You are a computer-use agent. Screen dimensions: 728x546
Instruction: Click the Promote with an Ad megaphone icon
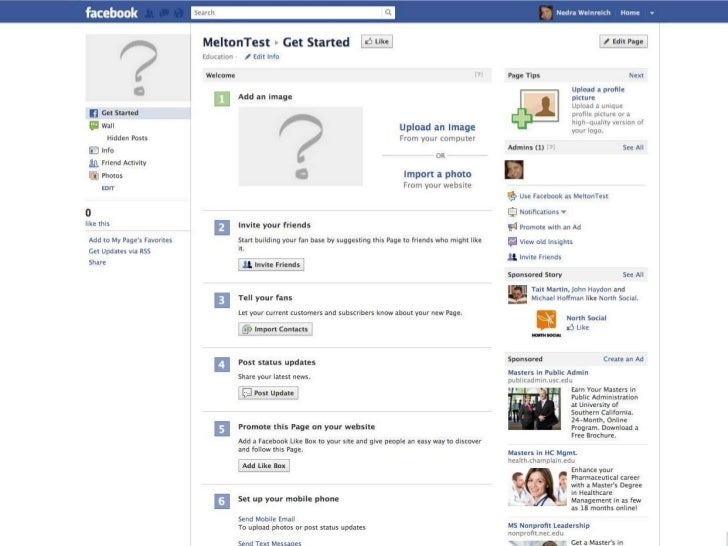(x=512, y=227)
